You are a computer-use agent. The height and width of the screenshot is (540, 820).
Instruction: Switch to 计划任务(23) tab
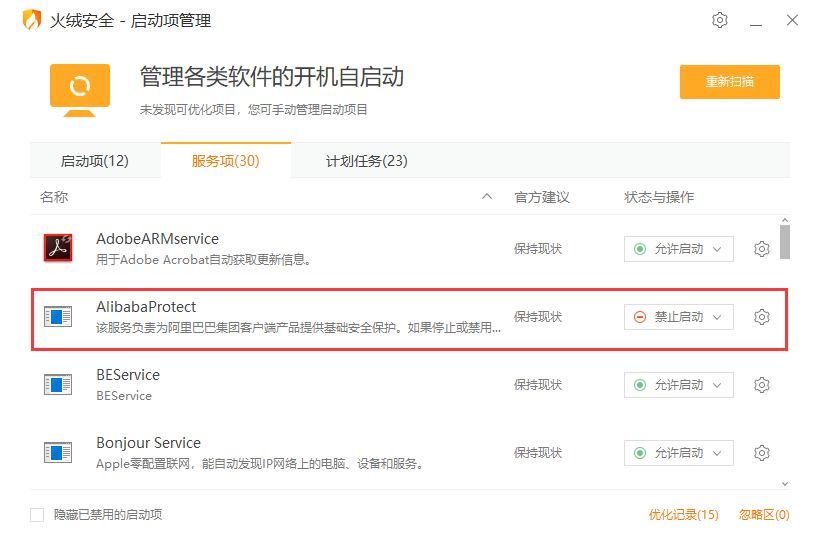point(366,161)
